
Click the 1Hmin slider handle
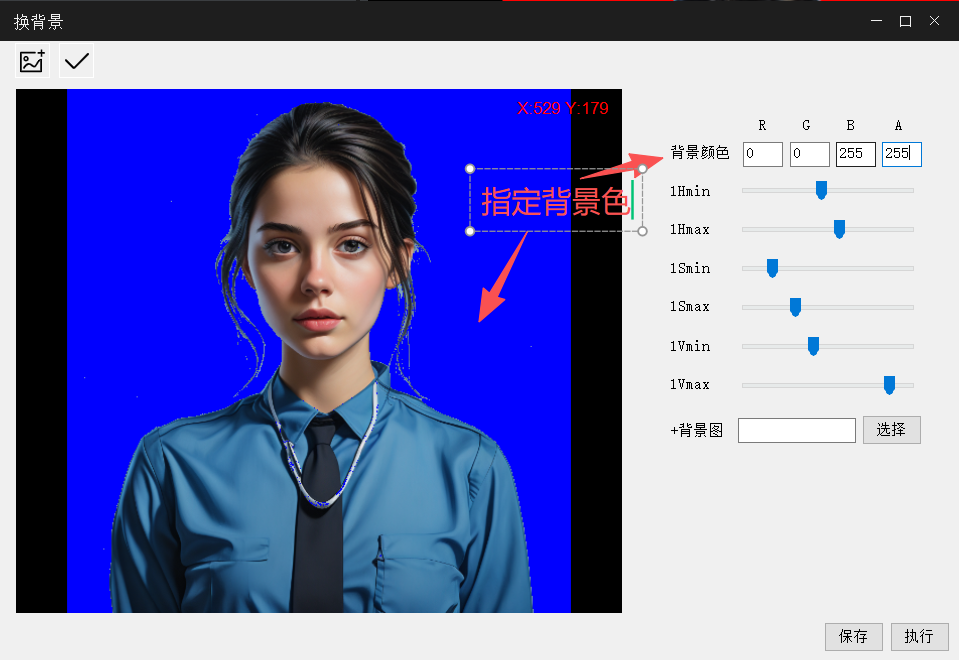coord(821,190)
